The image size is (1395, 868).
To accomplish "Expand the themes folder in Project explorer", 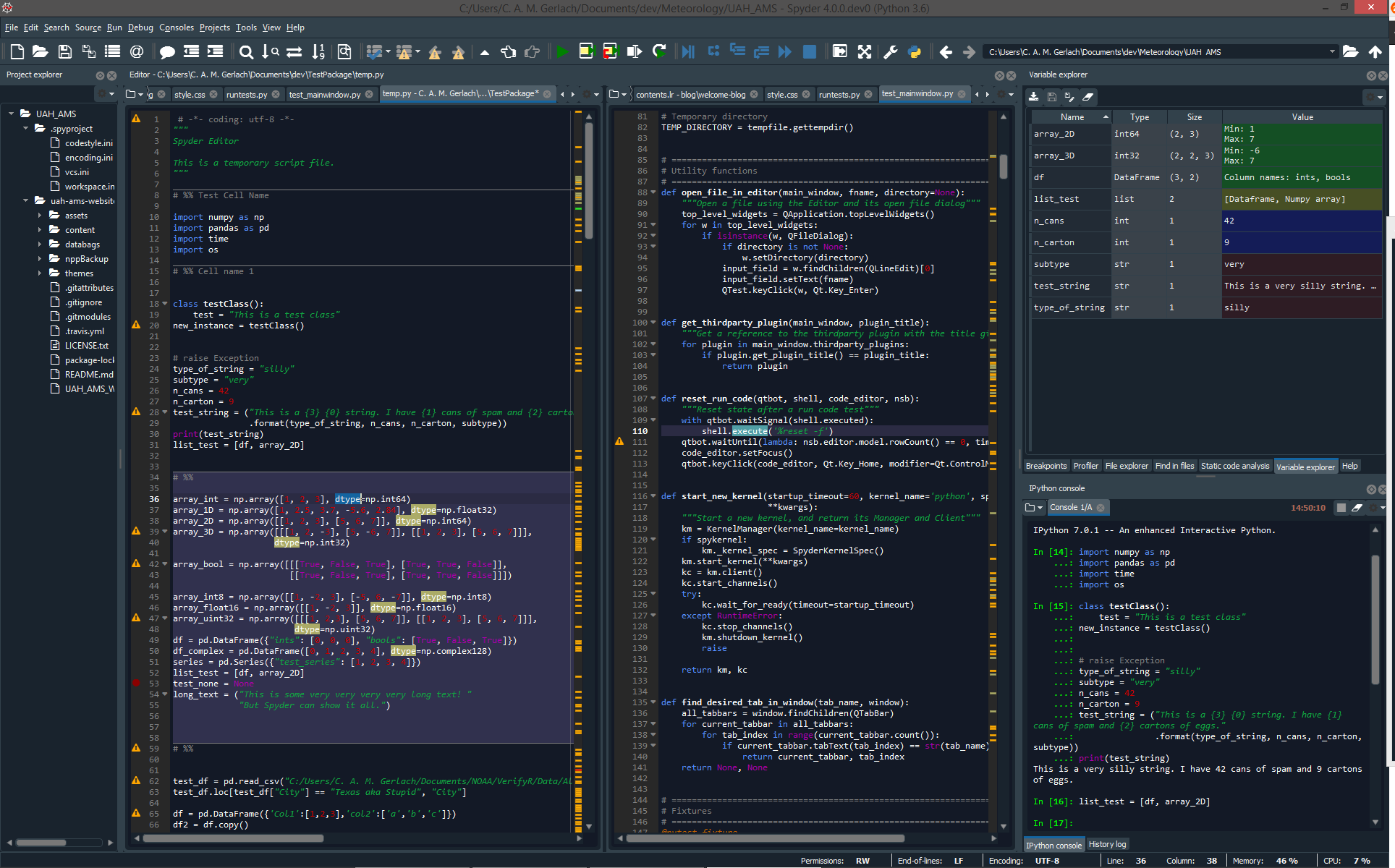I will 41,273.
